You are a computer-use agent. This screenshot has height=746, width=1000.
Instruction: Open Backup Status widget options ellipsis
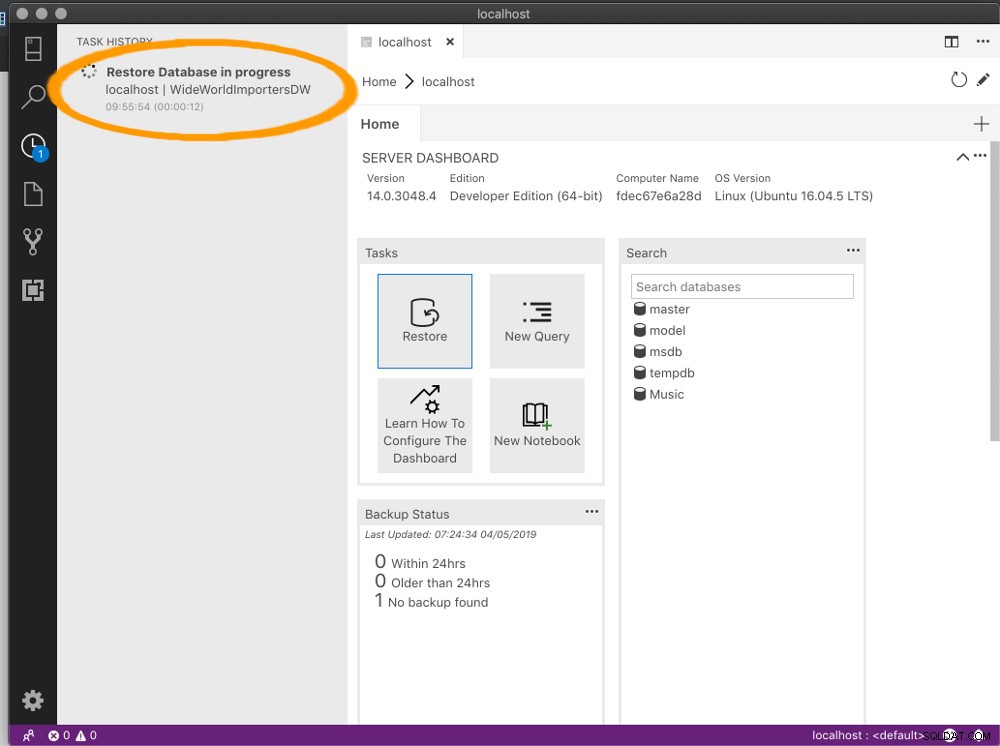(592, 511)
